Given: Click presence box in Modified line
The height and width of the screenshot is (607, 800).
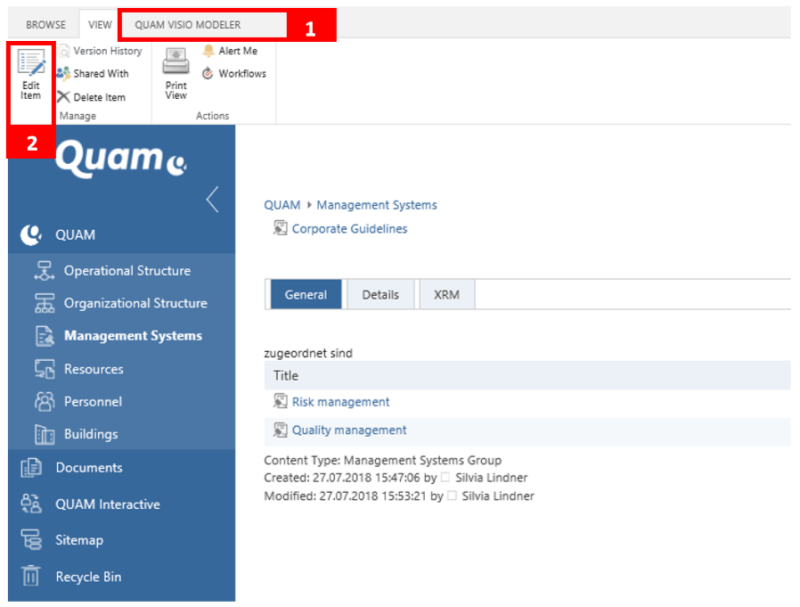Looking at the screenshot, I should coord(452,496).
